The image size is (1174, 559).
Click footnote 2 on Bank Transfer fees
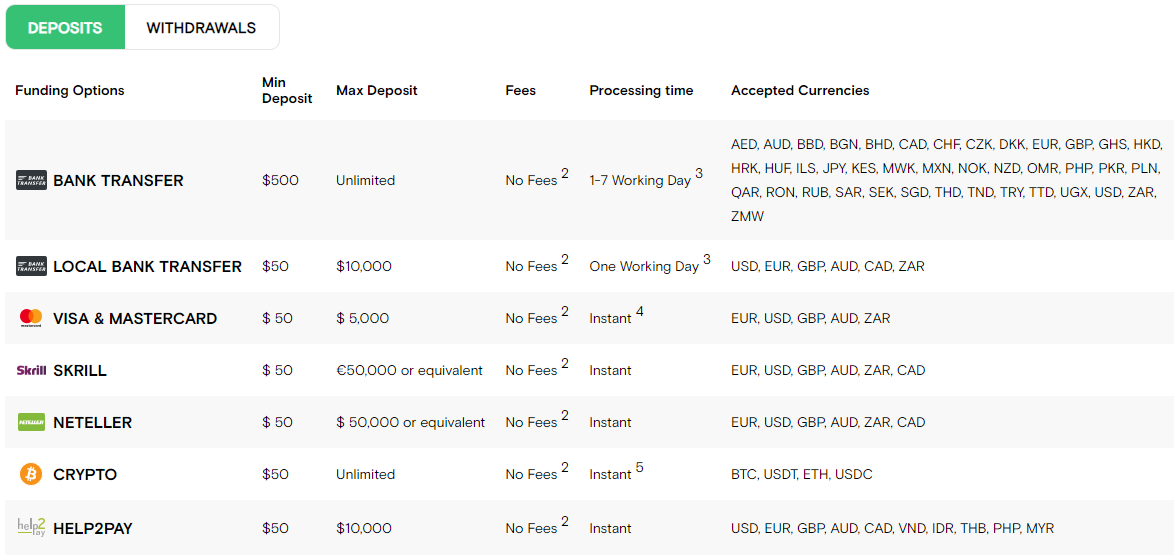[565, 173]
